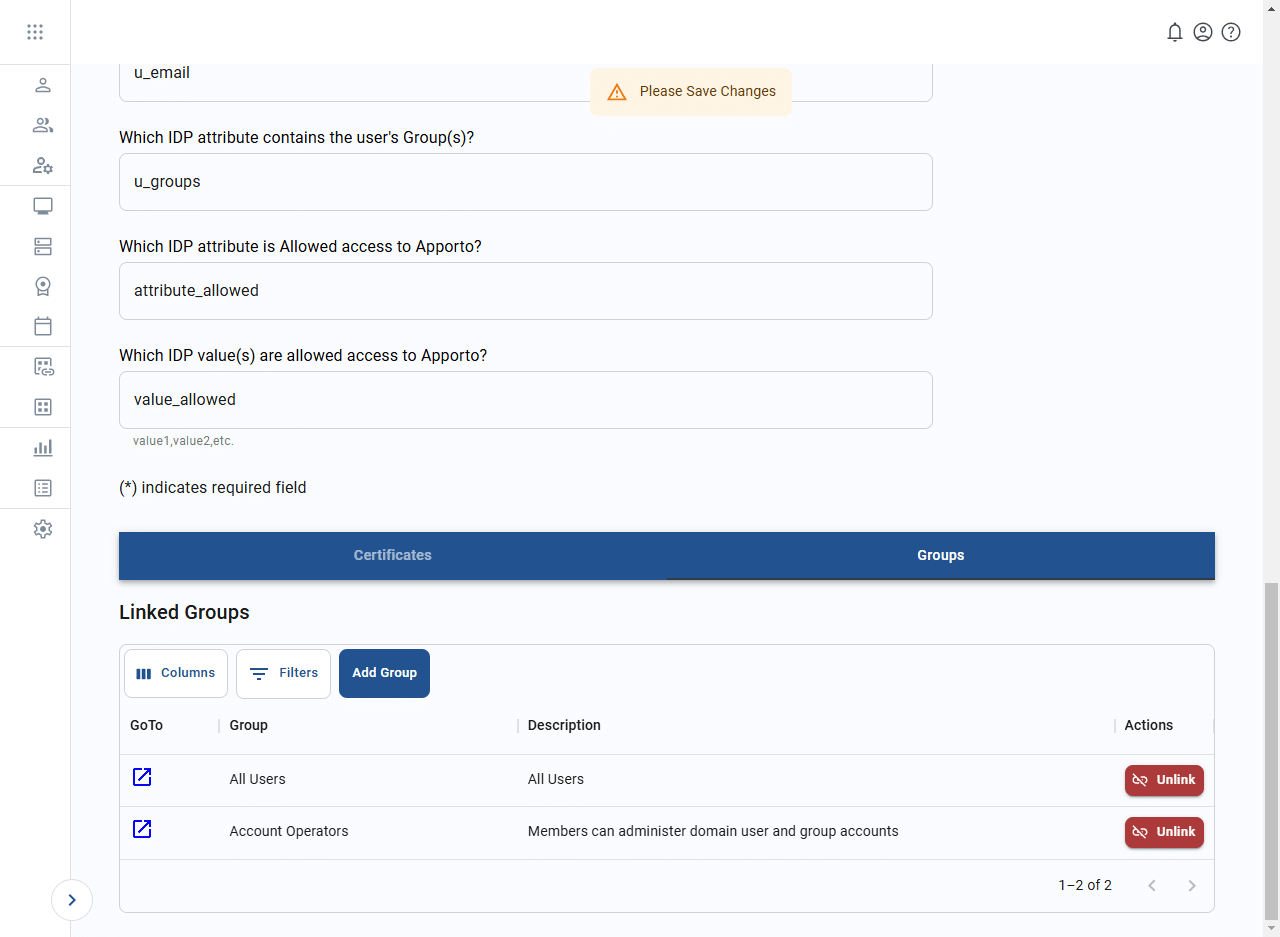Unlink the All Users group
This screenshot has width=1280, height=937.
(x=1164, y=780)
